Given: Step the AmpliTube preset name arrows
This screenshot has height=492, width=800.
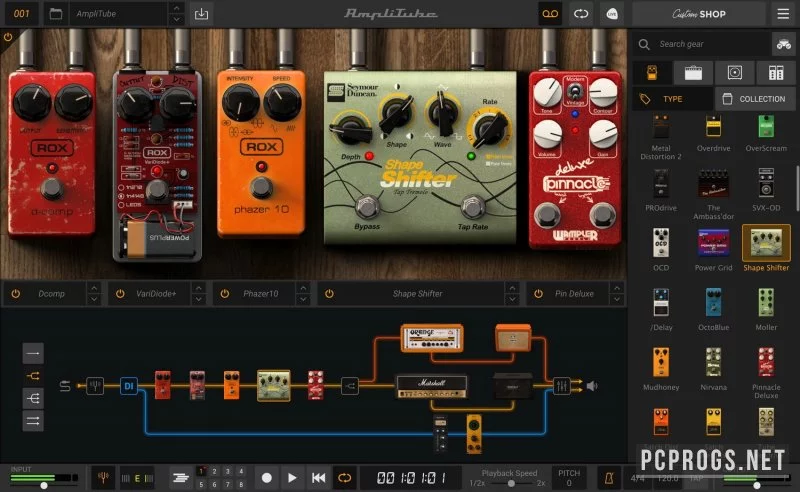Looking at the screenshot, I should pyautogui.click(x=176, y=14).
